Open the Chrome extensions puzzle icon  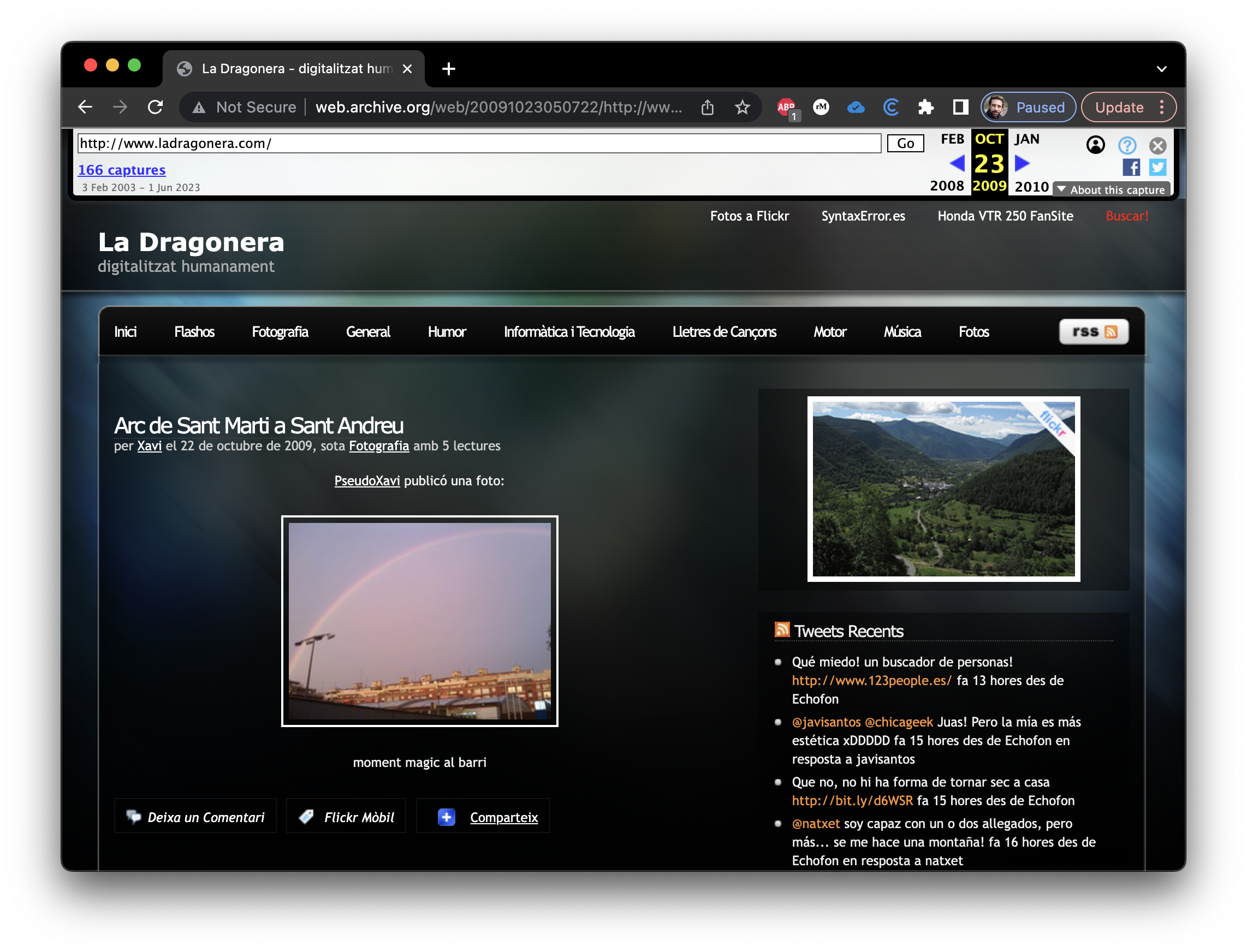925,107
